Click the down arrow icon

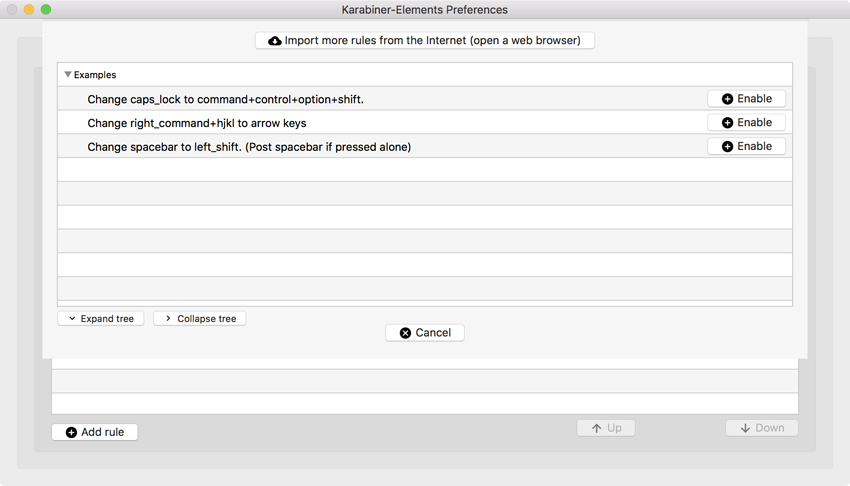click(x=745, y=428)
